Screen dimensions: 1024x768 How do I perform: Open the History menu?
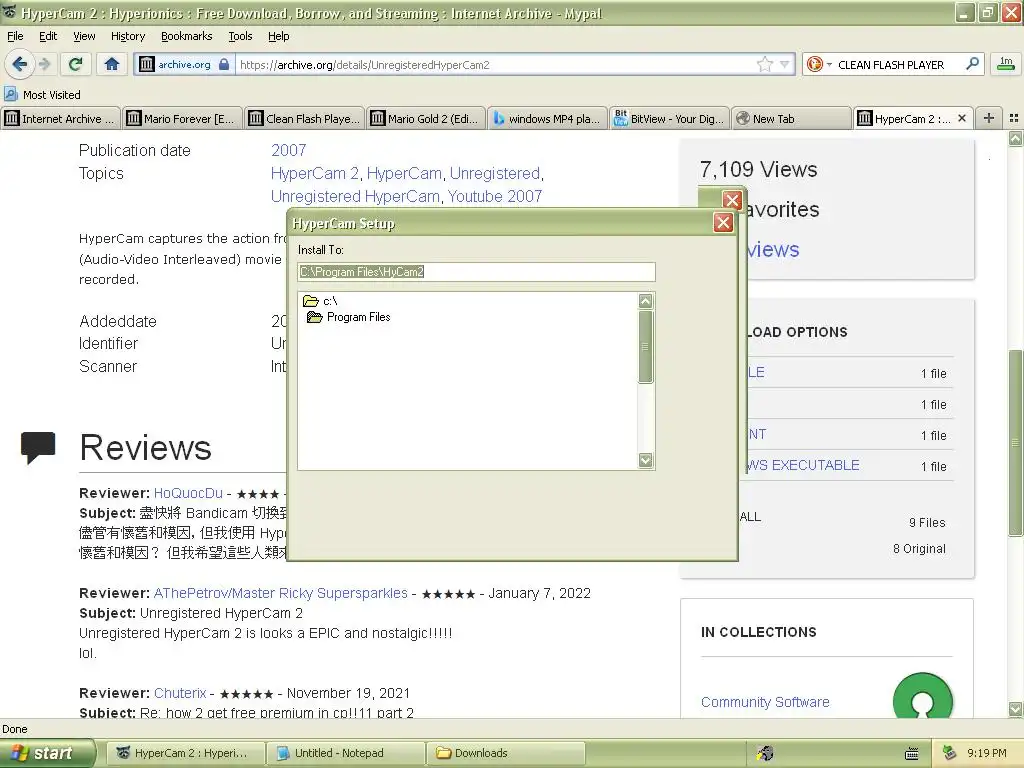click(x=127, y=36)
